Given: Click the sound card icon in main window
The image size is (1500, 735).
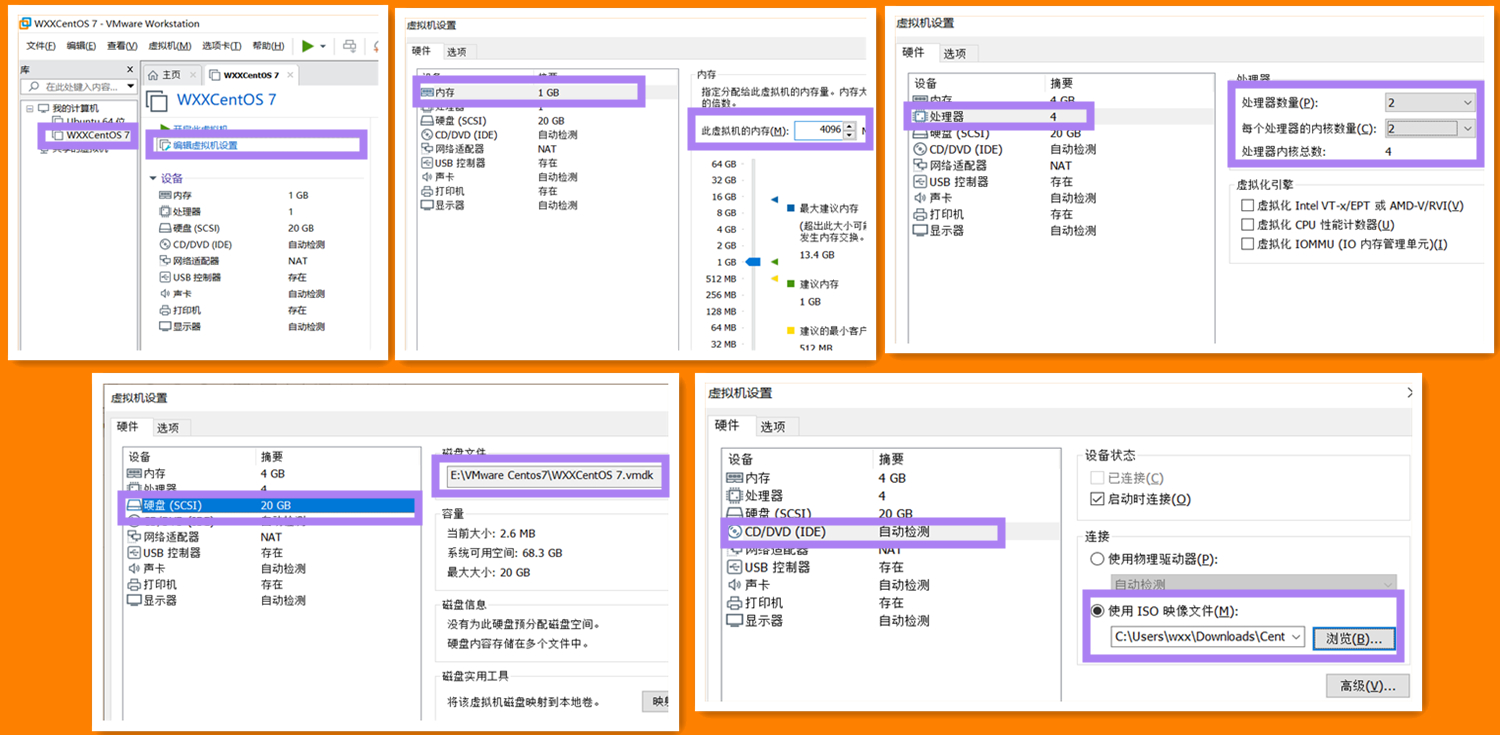Looking at the screenshot, I should click(165, 294).
